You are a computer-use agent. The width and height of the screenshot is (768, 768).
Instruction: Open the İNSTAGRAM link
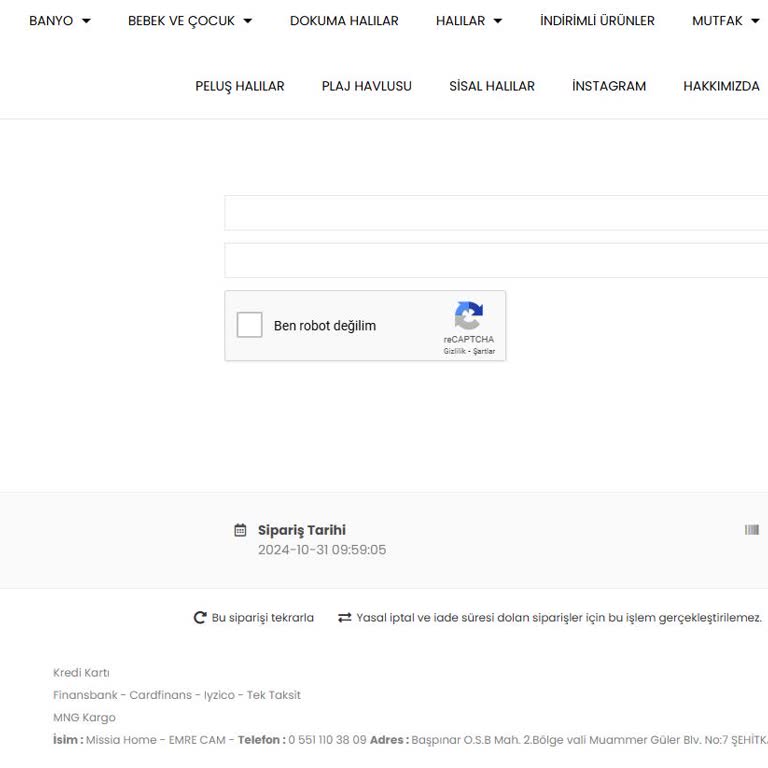[609, 86]
